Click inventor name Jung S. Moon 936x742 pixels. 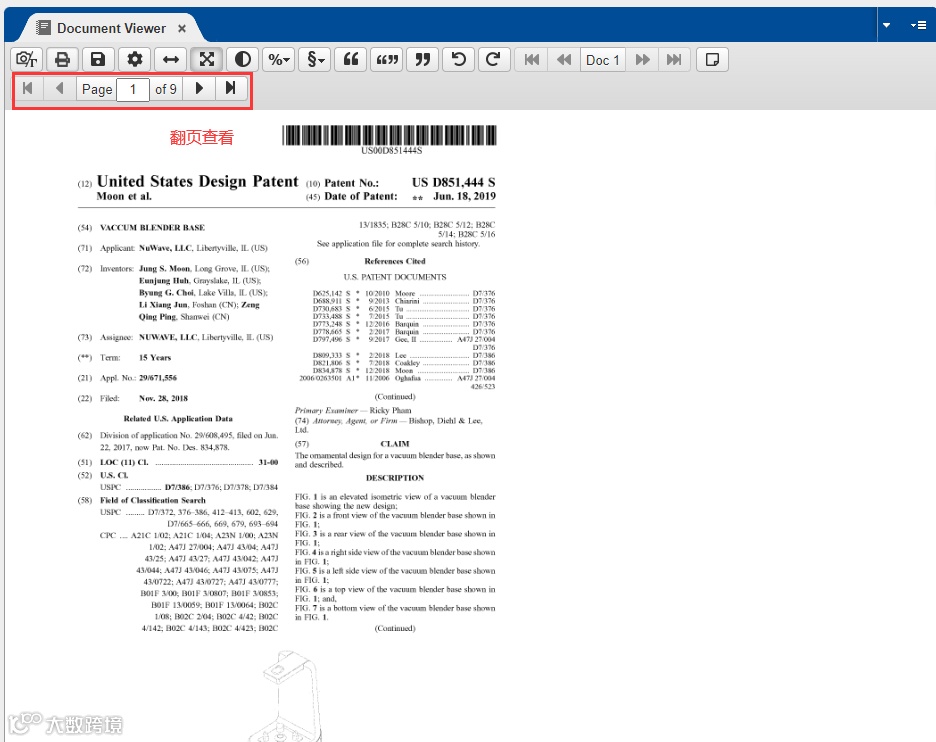164,269
